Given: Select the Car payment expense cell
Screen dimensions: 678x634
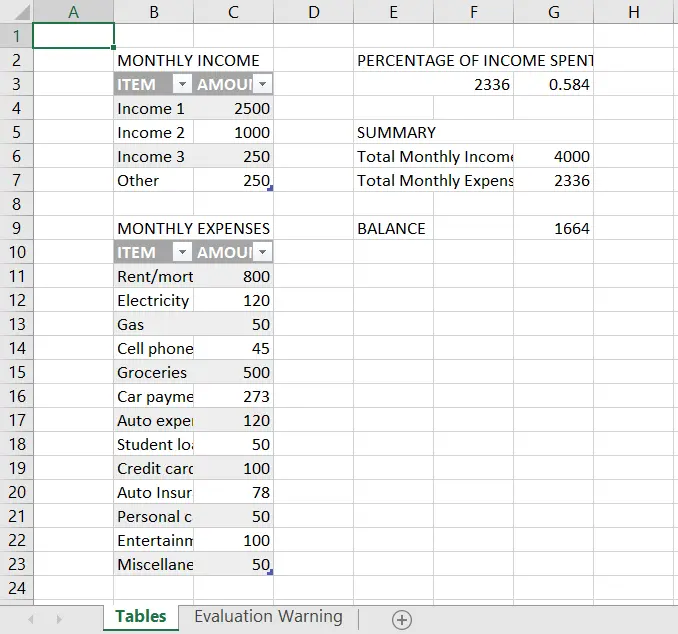Looking at the screenshot, I should point(154,396).
